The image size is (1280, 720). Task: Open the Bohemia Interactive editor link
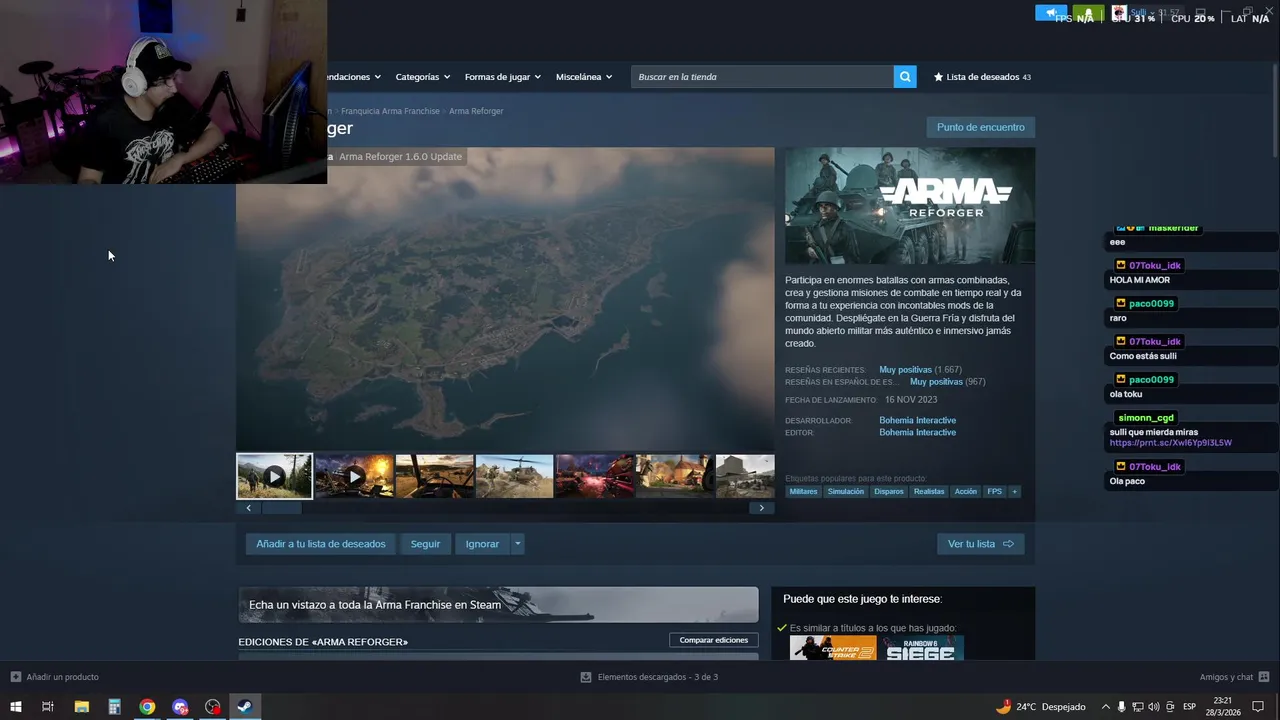(917, 432)
